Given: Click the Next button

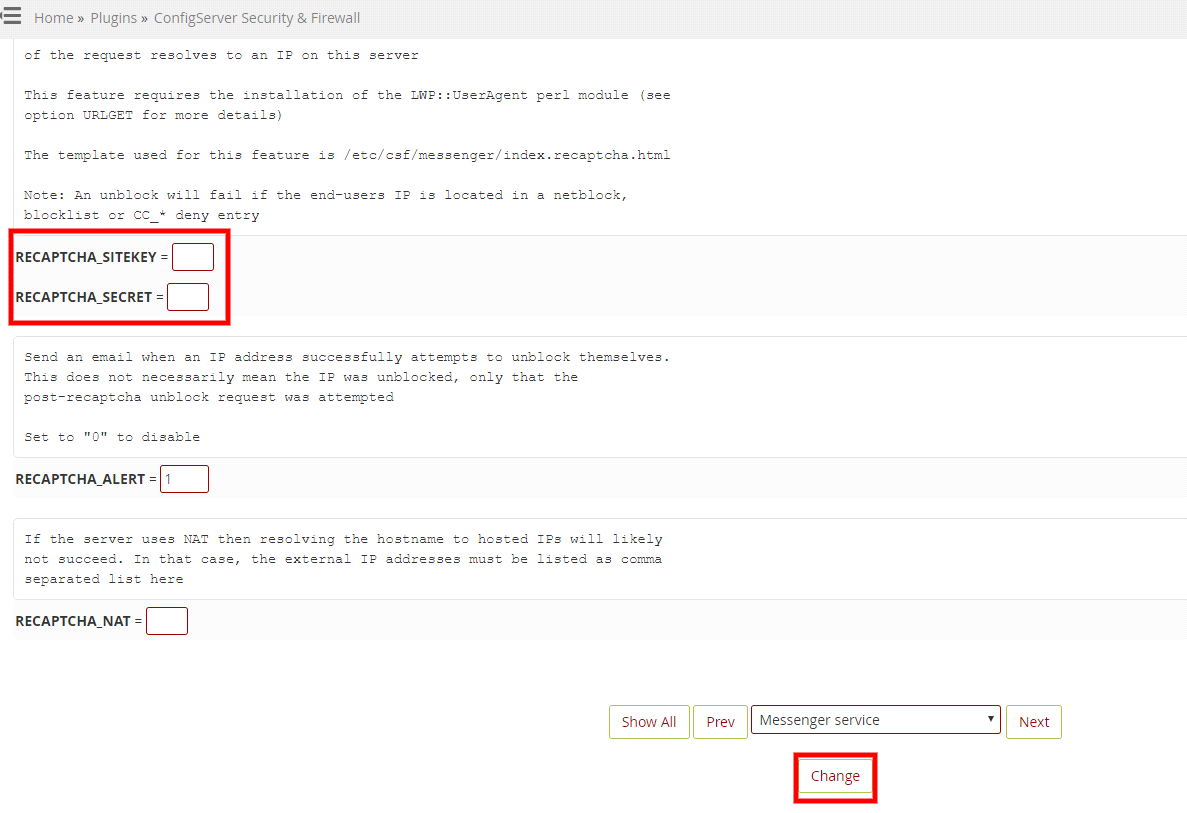Looking at the screenshot, I should pos(1033,721).
